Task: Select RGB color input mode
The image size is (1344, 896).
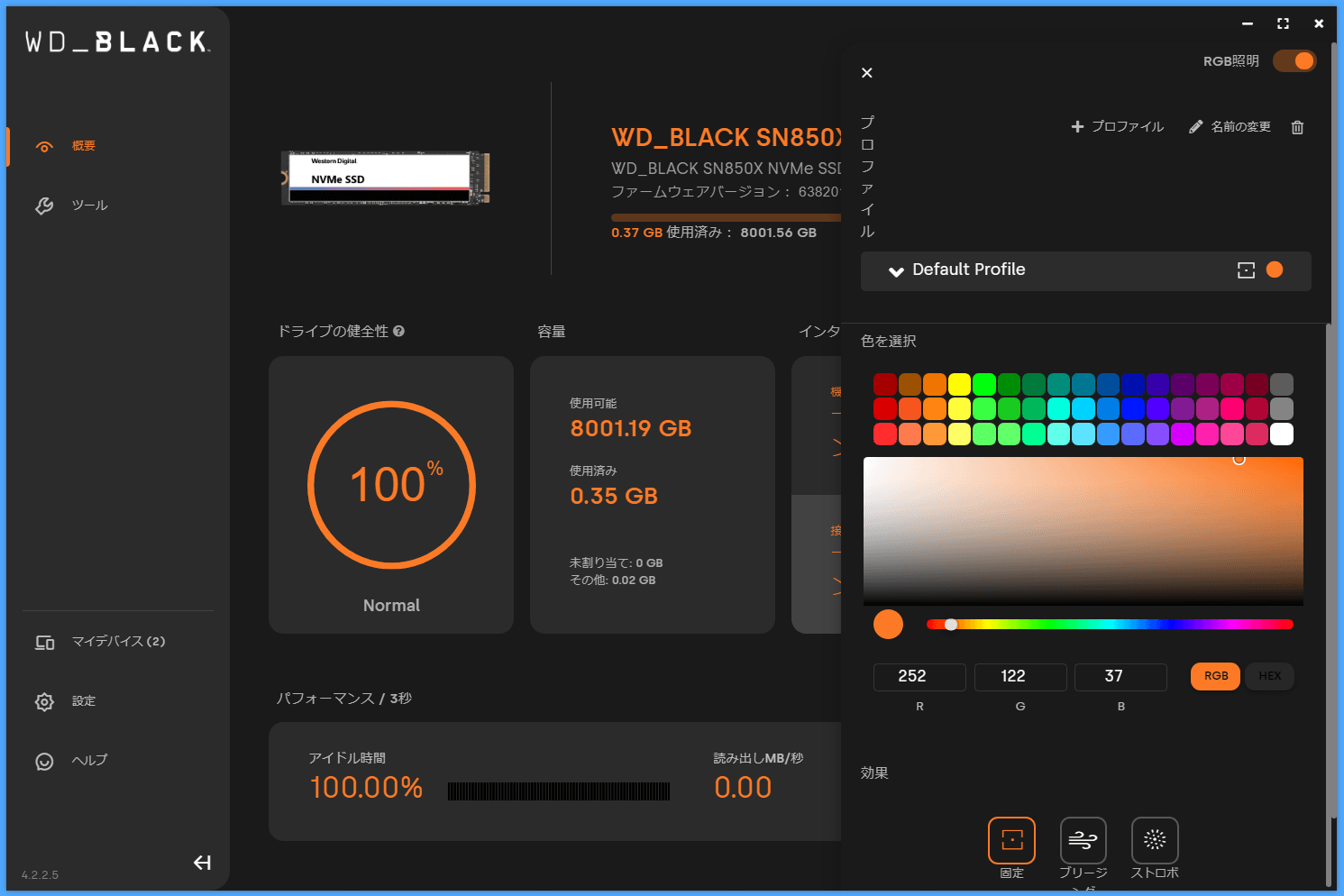Action: (x=1216, y=676)
